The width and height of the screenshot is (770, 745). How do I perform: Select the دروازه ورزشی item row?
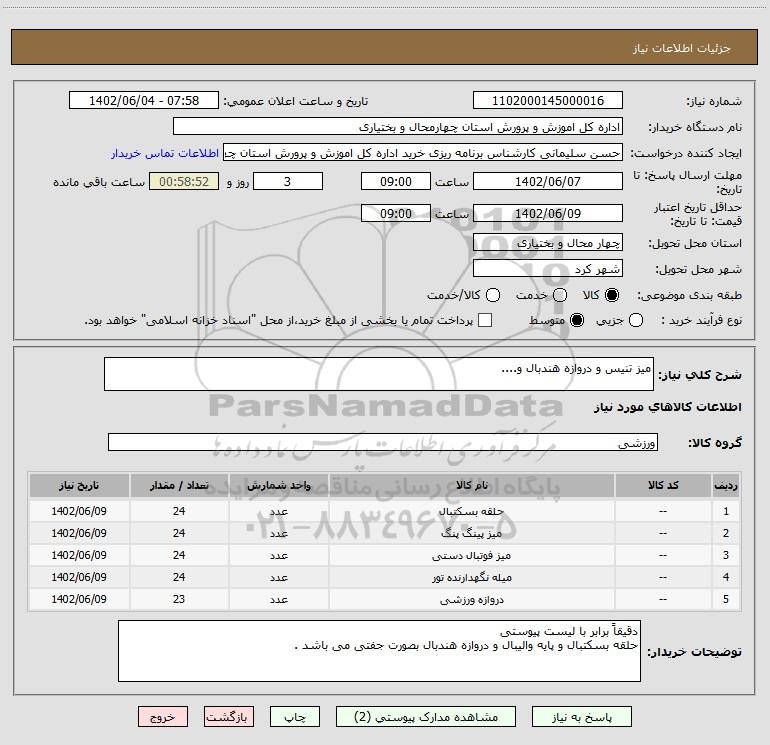(385, 599)
